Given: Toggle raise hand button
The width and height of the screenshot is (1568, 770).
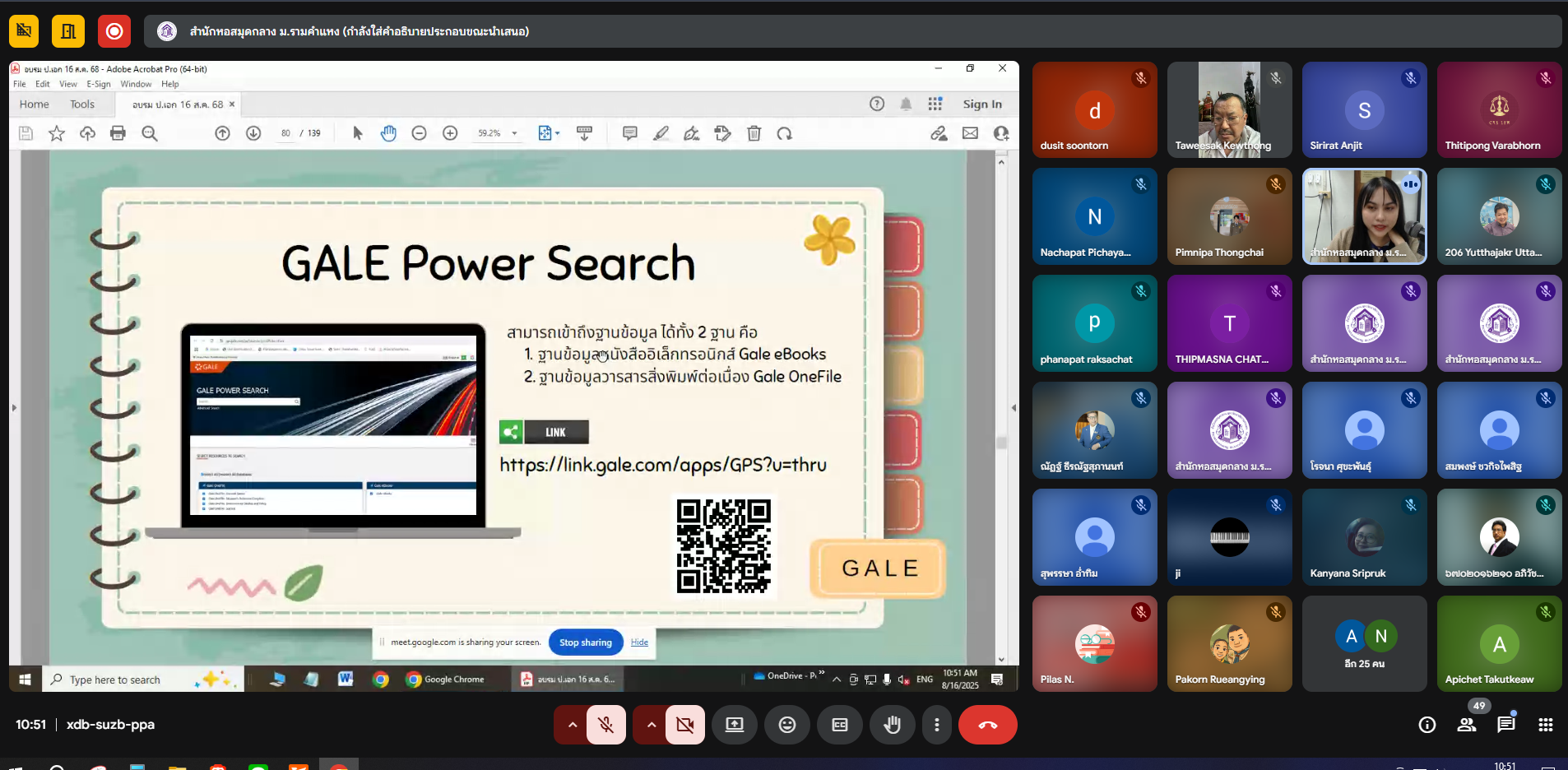Looking at the screenshot, I should (893, 725).
